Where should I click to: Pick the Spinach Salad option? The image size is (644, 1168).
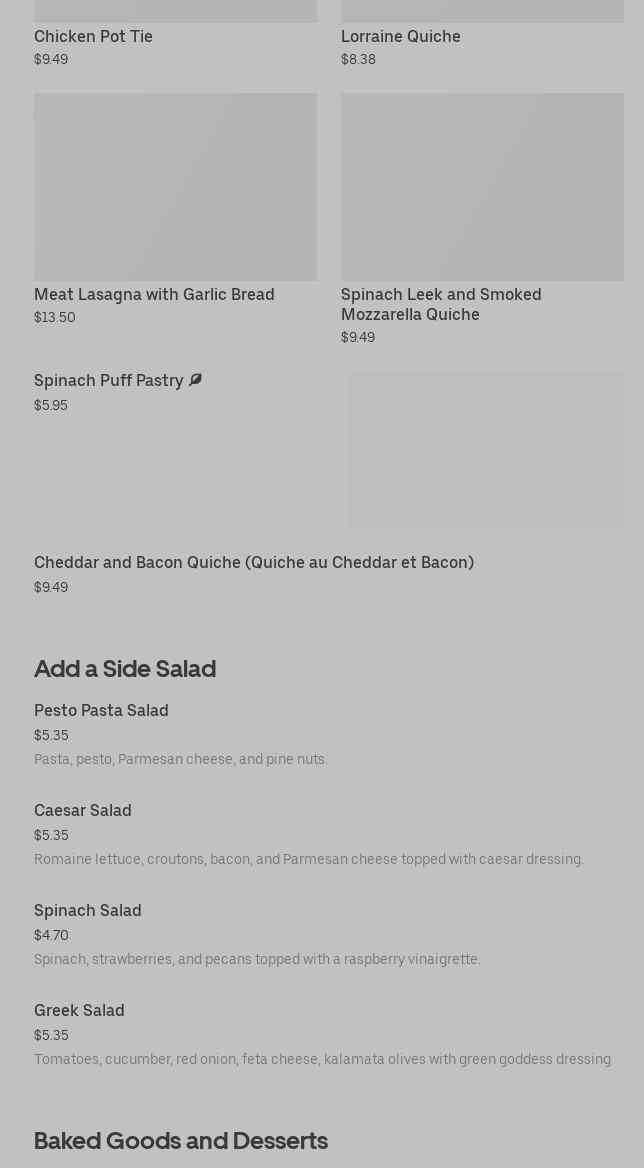click(x=88, y=911)
